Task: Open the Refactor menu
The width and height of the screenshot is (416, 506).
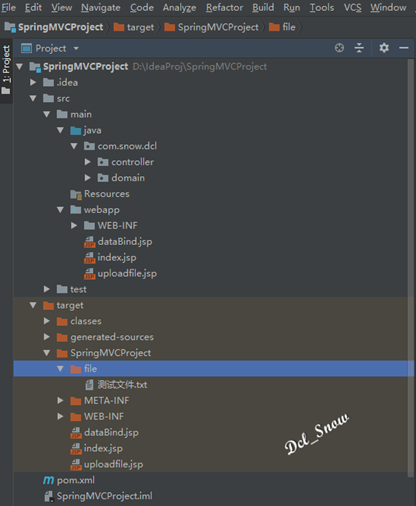Action: pyautogui.click(x=224, y=7)
